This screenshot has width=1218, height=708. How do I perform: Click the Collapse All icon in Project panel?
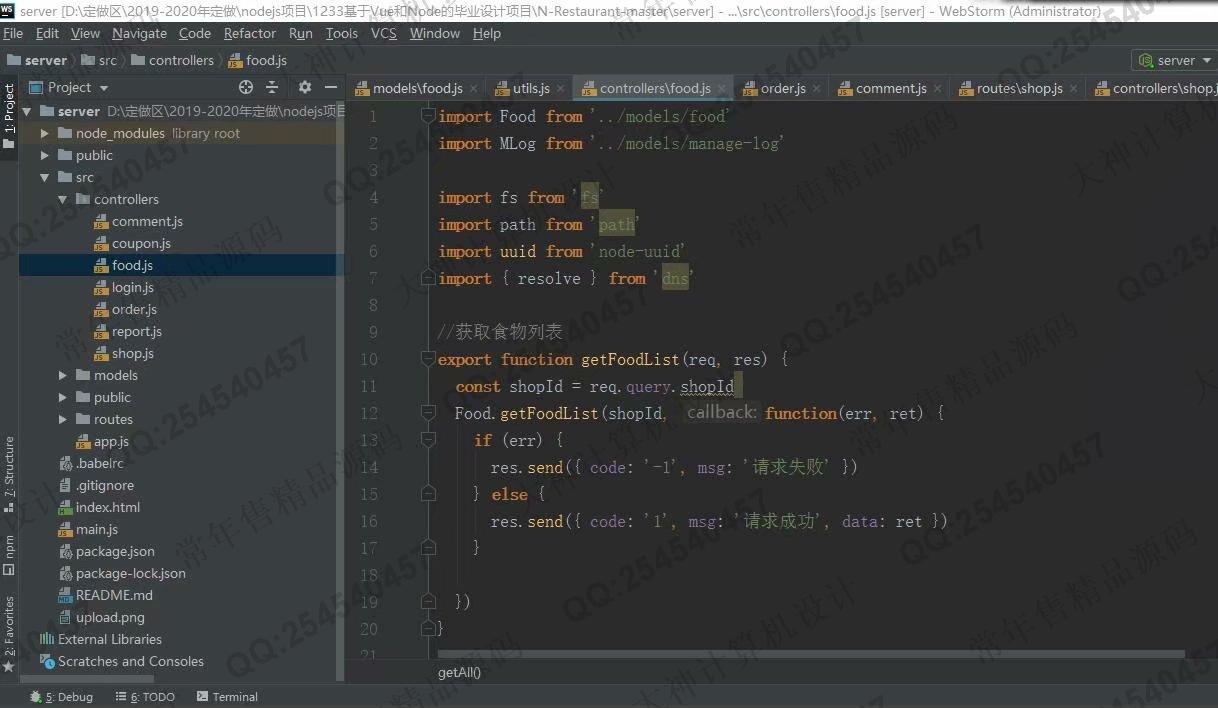tap(272, 88)
